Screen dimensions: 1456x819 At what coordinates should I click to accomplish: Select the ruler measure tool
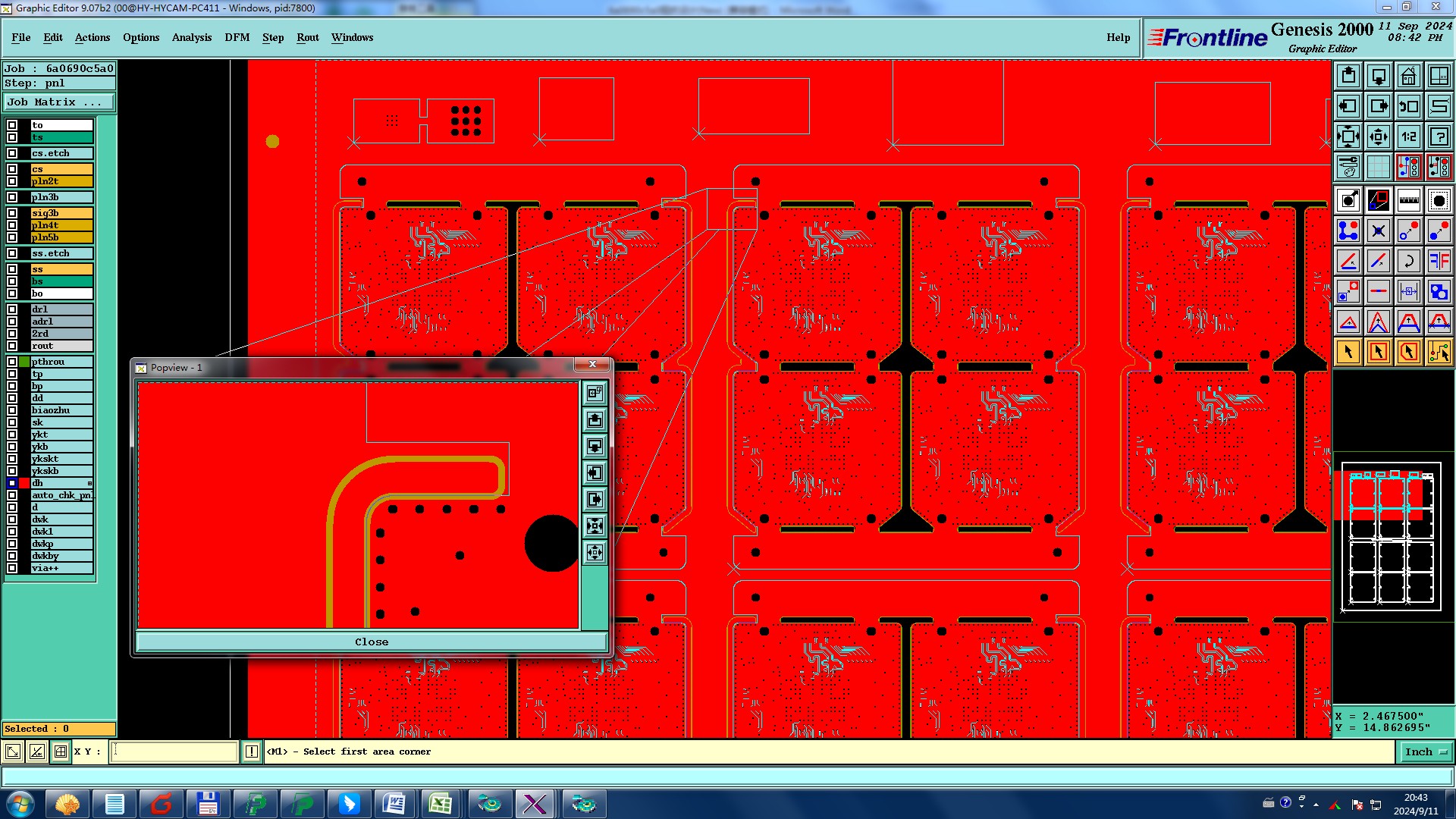click(x=1408, y=200)
